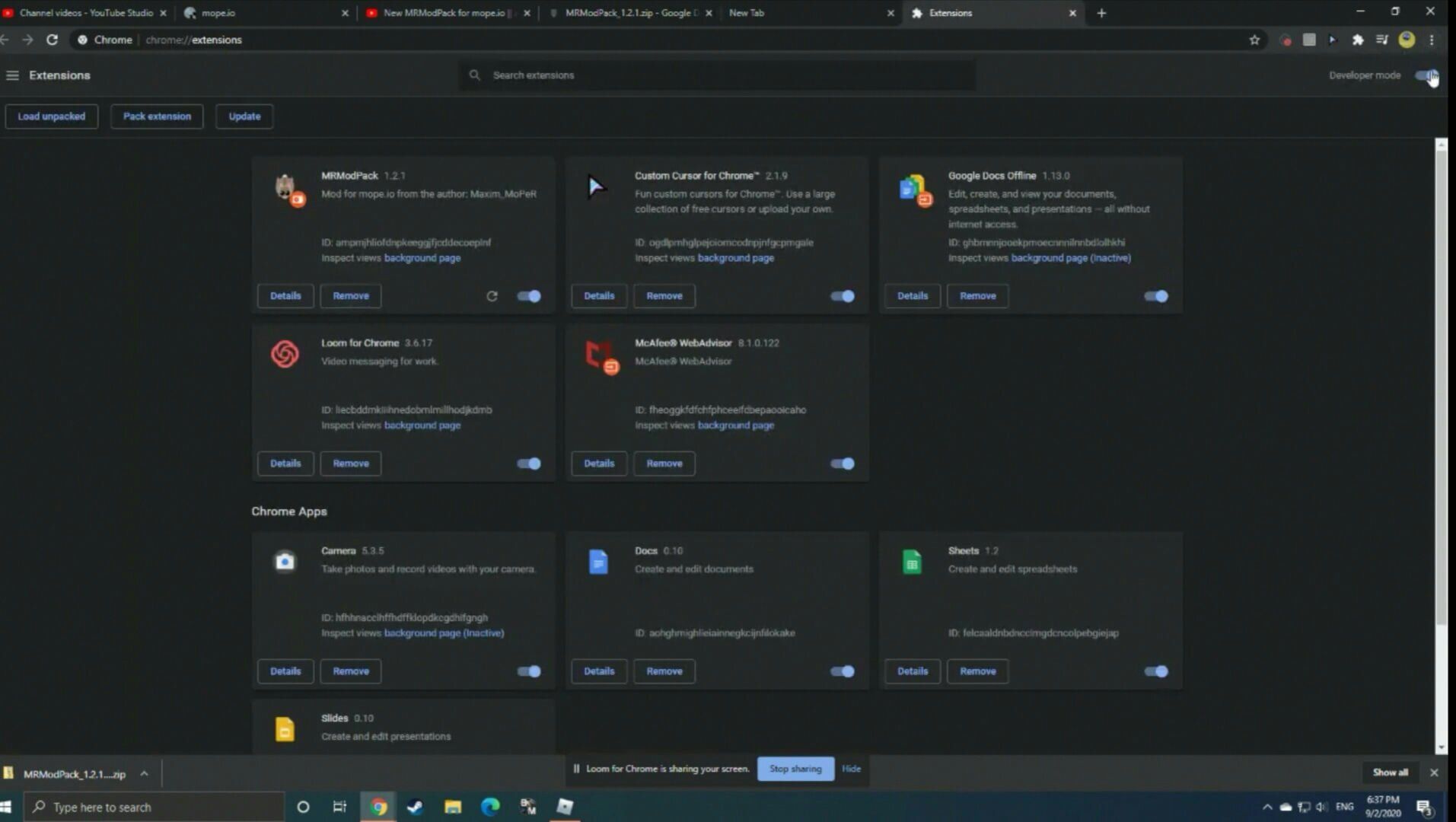
Task: Open Task View on the taskbar
Action: click(339, 807)
